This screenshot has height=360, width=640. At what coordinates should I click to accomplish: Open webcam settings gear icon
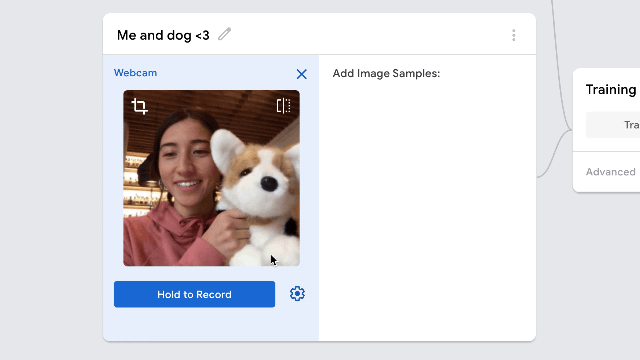297,293
